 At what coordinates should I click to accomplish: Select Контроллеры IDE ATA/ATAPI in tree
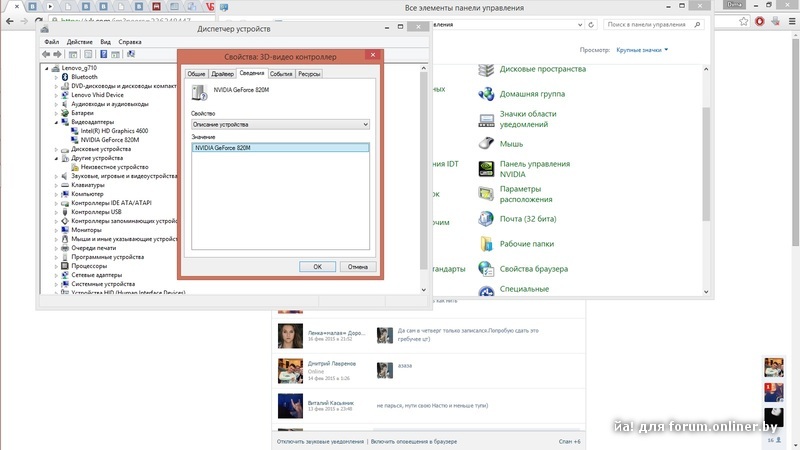click(x=111, y=203)
